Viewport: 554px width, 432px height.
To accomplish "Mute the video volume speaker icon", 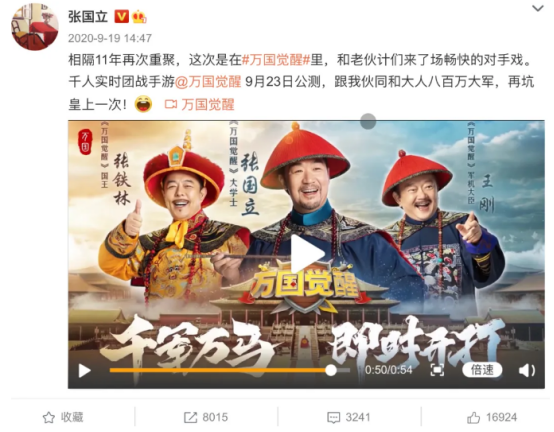I will (526, 371).
